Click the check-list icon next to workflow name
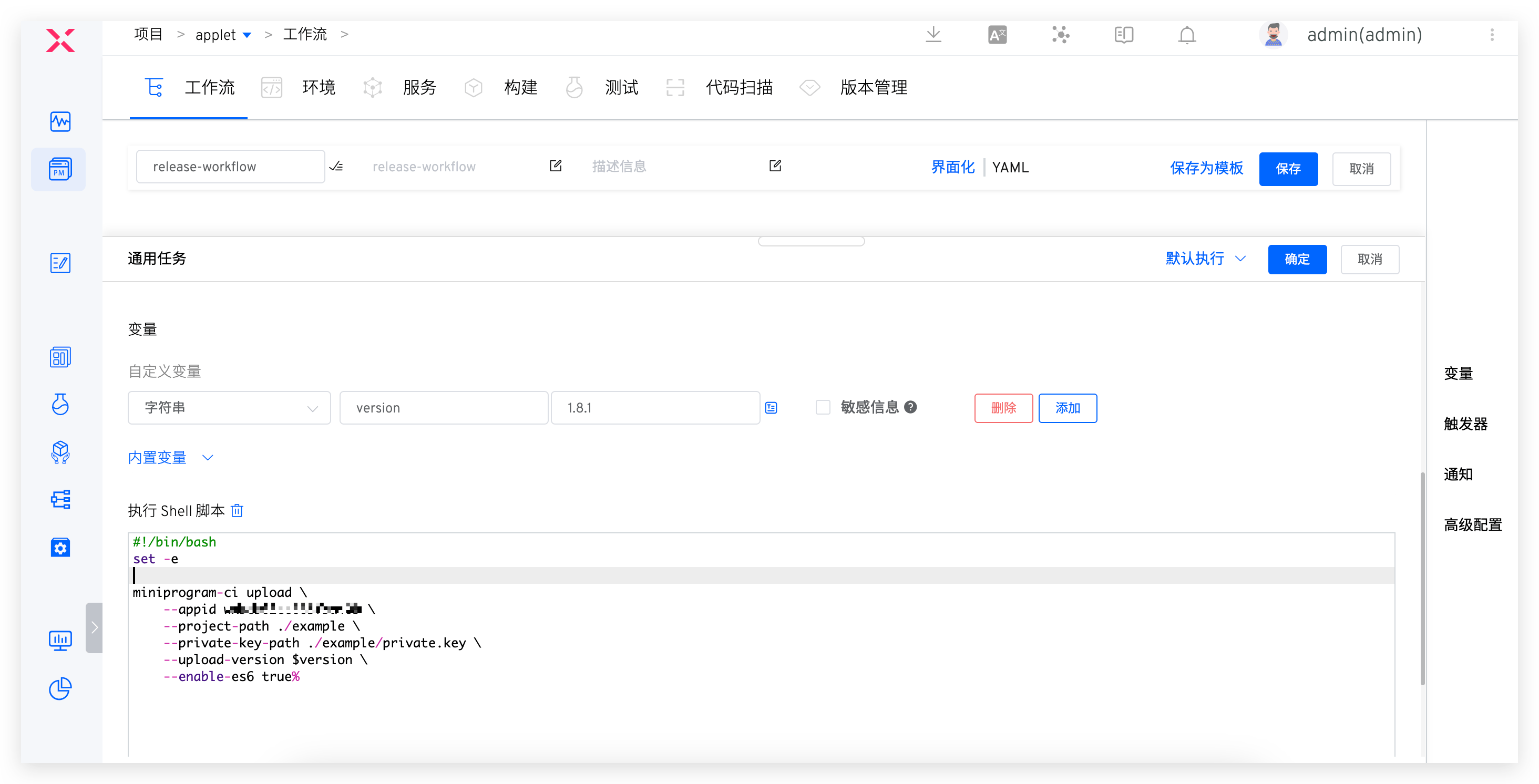This screenshot has height=784, width=1539. click(x=336, y=167)
